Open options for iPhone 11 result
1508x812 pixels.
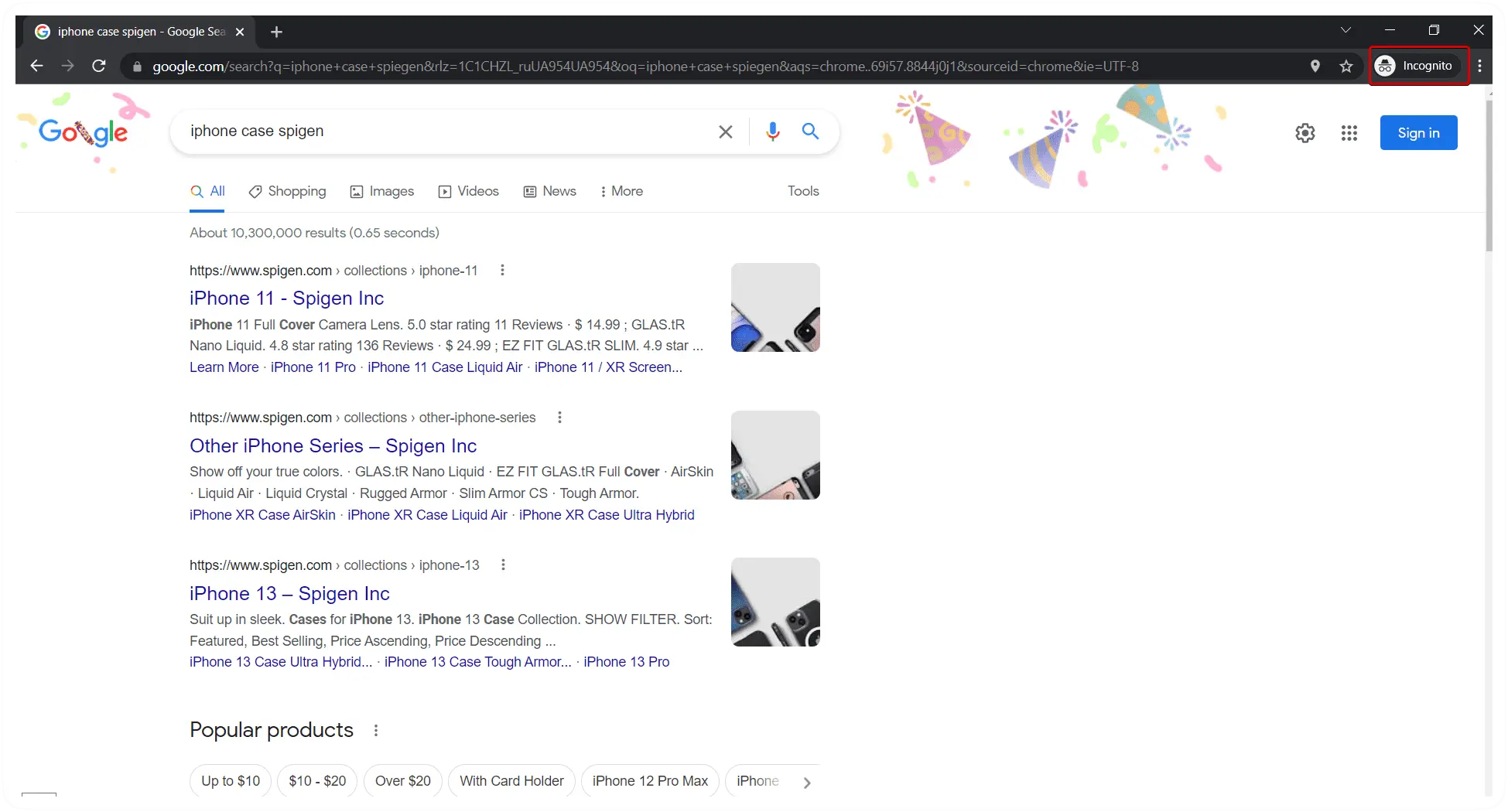pos(502,270)
